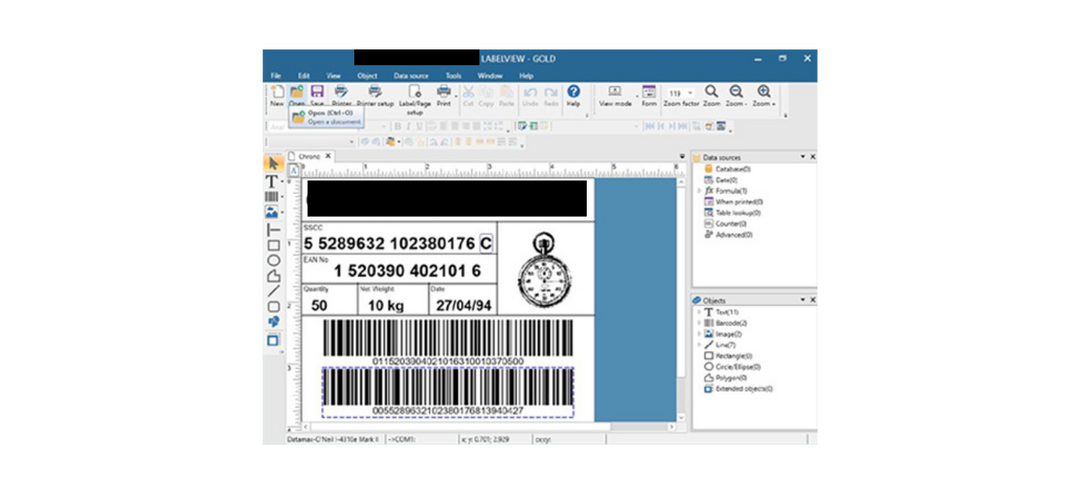Close the Chrono document tab

tap(329, 156)
